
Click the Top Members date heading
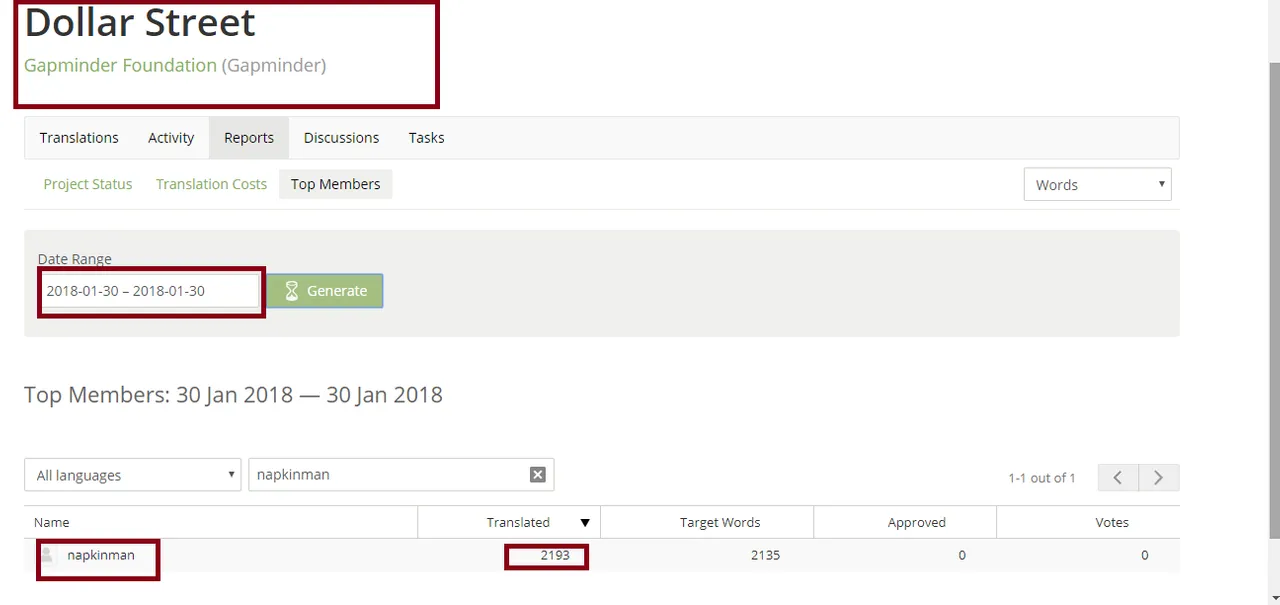[233, 395]
